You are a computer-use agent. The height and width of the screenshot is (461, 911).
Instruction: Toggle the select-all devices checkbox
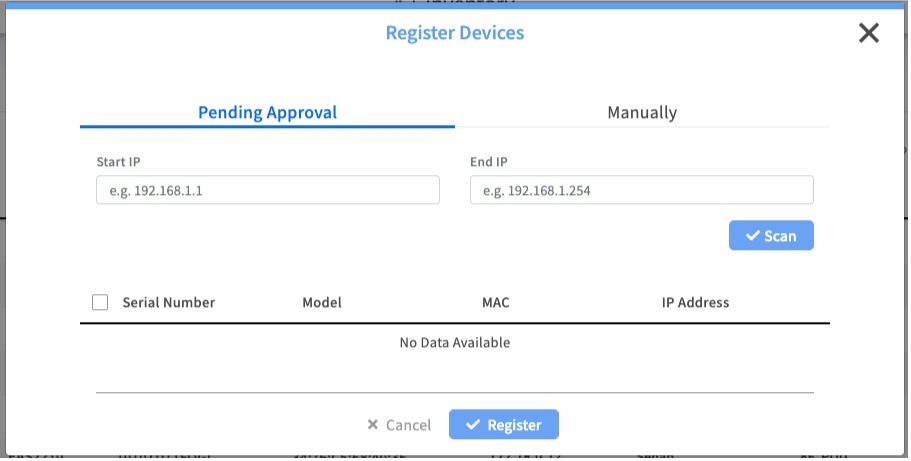[x=100, y=302]
